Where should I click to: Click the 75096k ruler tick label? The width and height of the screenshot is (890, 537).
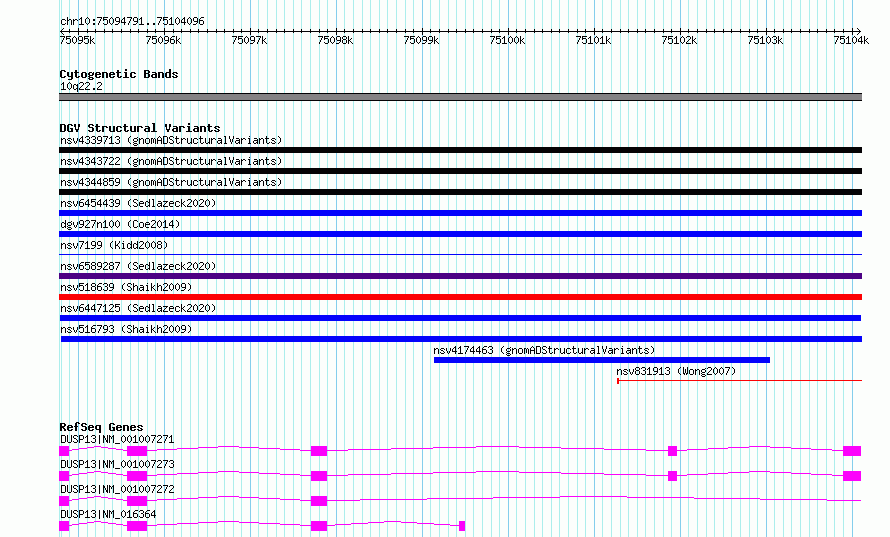[x=163, y=40]
